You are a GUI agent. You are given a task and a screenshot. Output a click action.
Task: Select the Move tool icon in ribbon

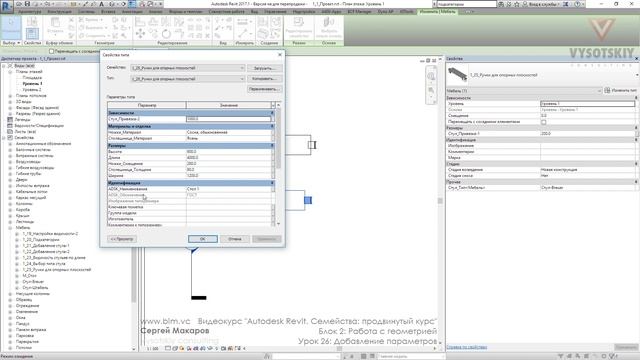(x=140, y=34)
